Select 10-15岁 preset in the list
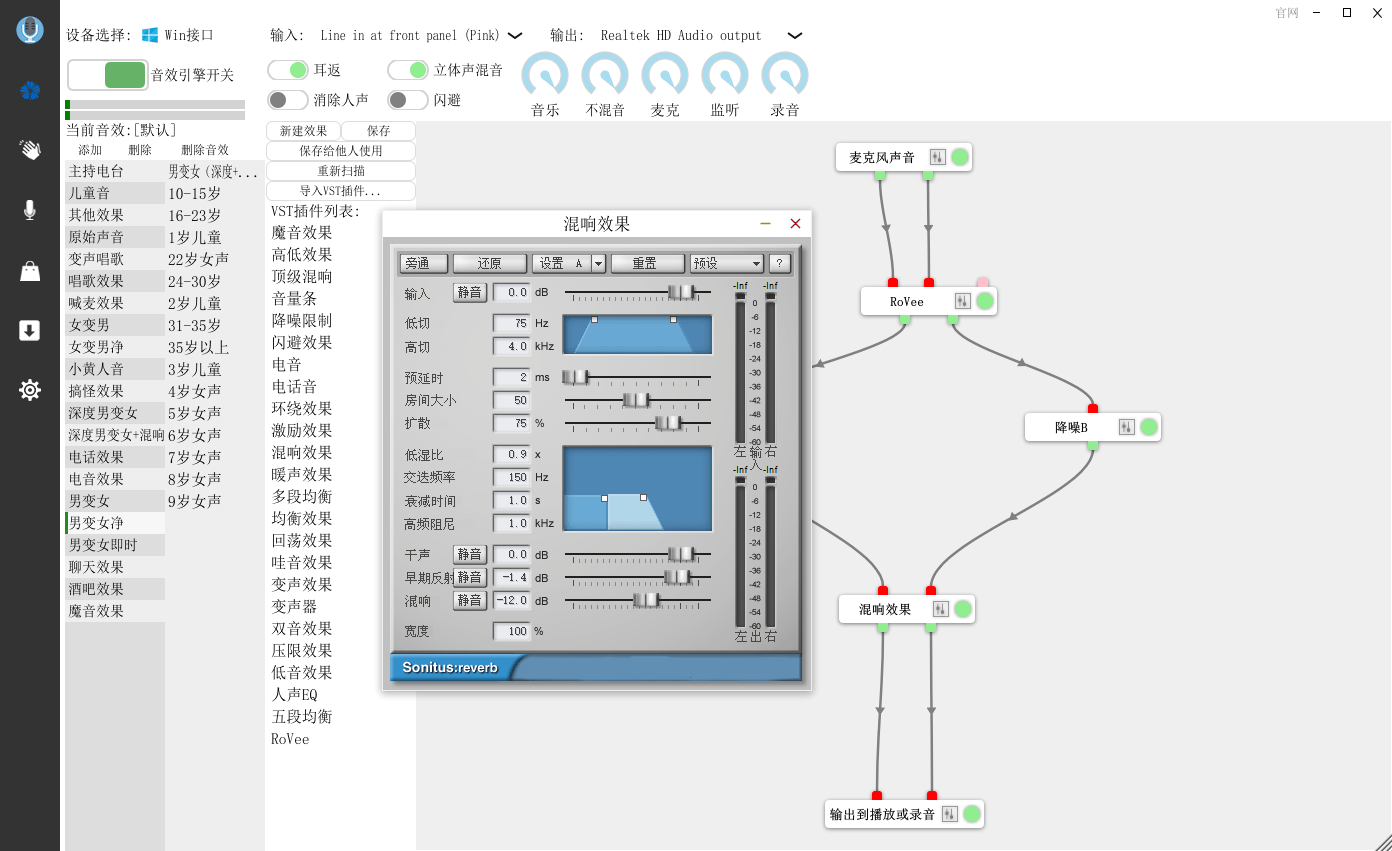The image size is (1392, 851). [195, 193]
